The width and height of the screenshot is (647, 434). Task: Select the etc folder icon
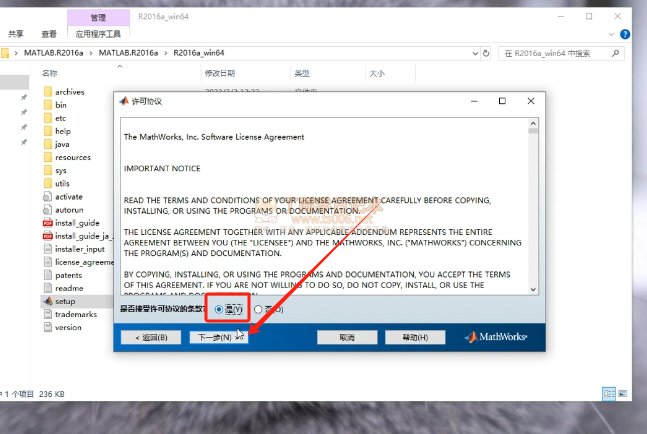tap(48, 118)
